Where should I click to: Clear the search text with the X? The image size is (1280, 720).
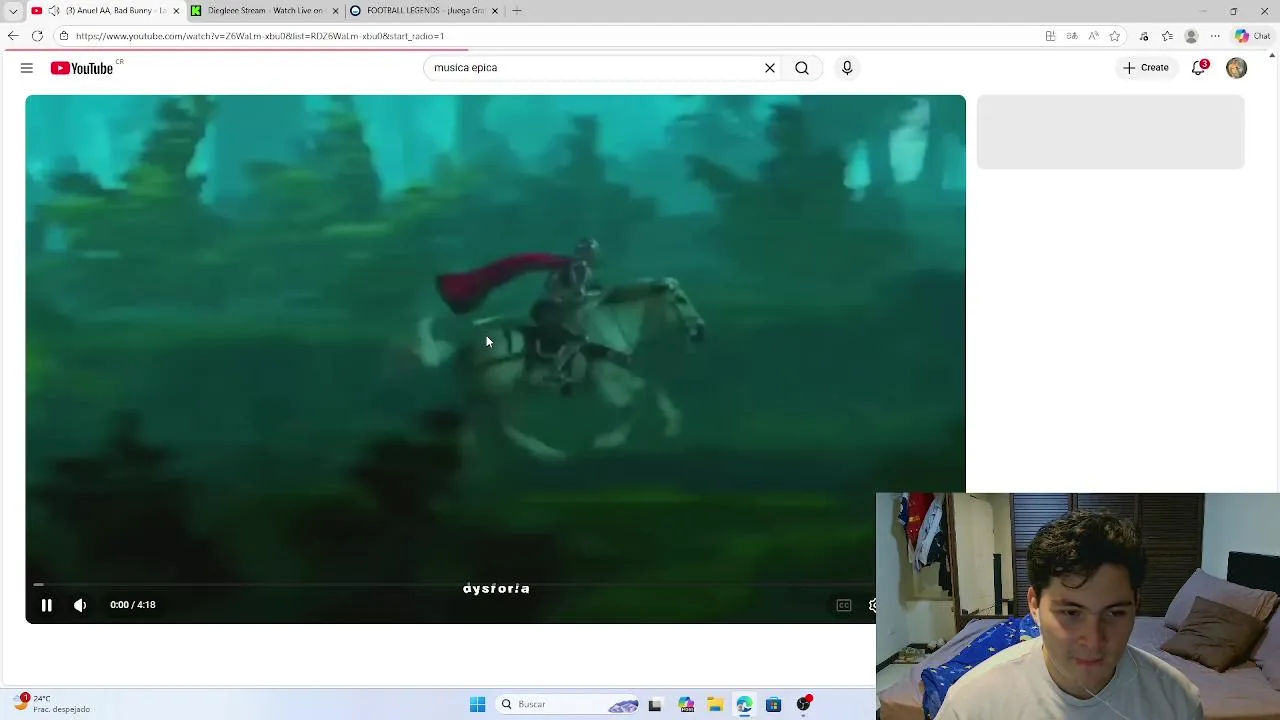[770, 68]
